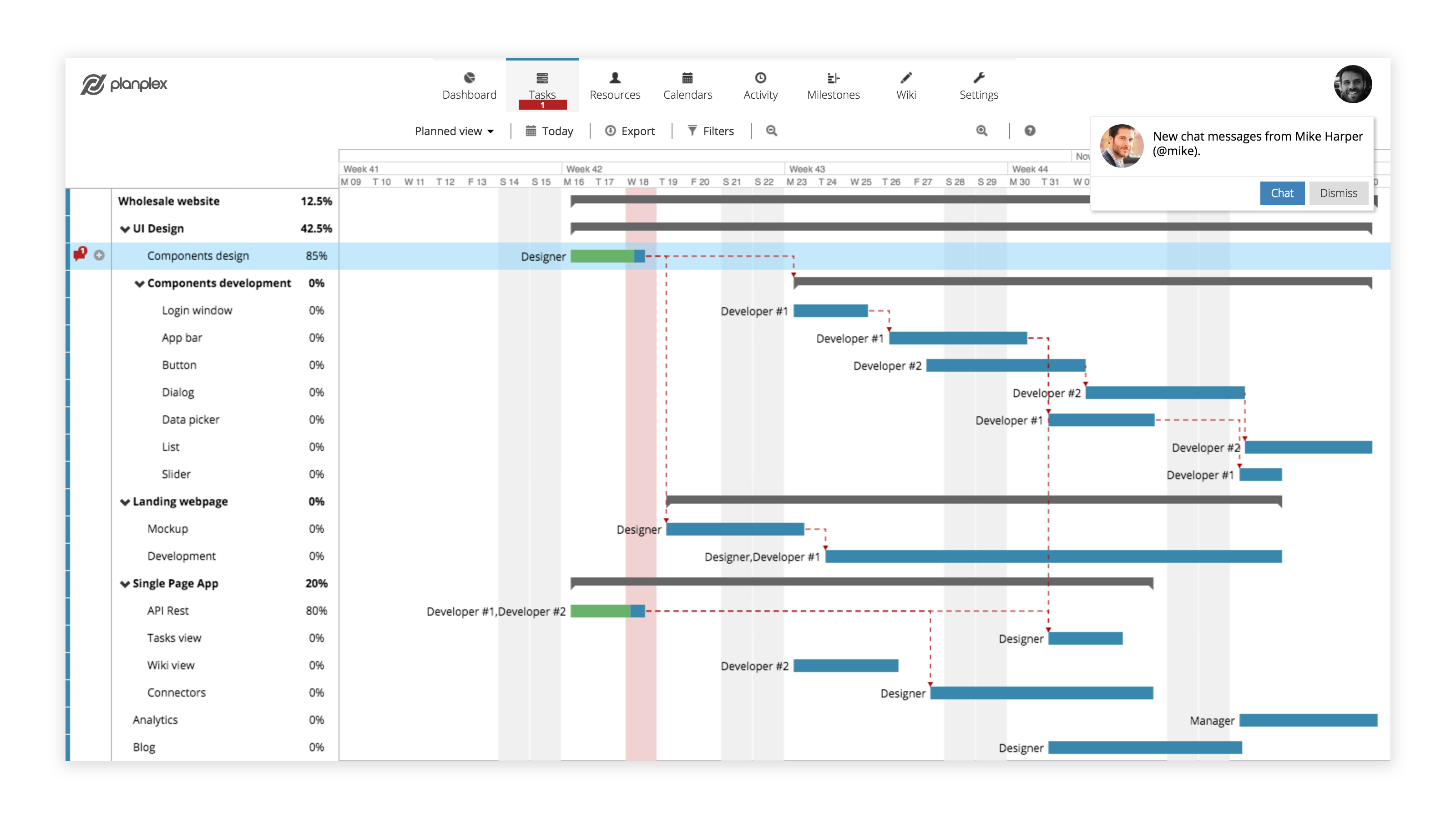Screen dimensions: 1456x819
Task: Open Components design comment notification icon
Action: 80,254
